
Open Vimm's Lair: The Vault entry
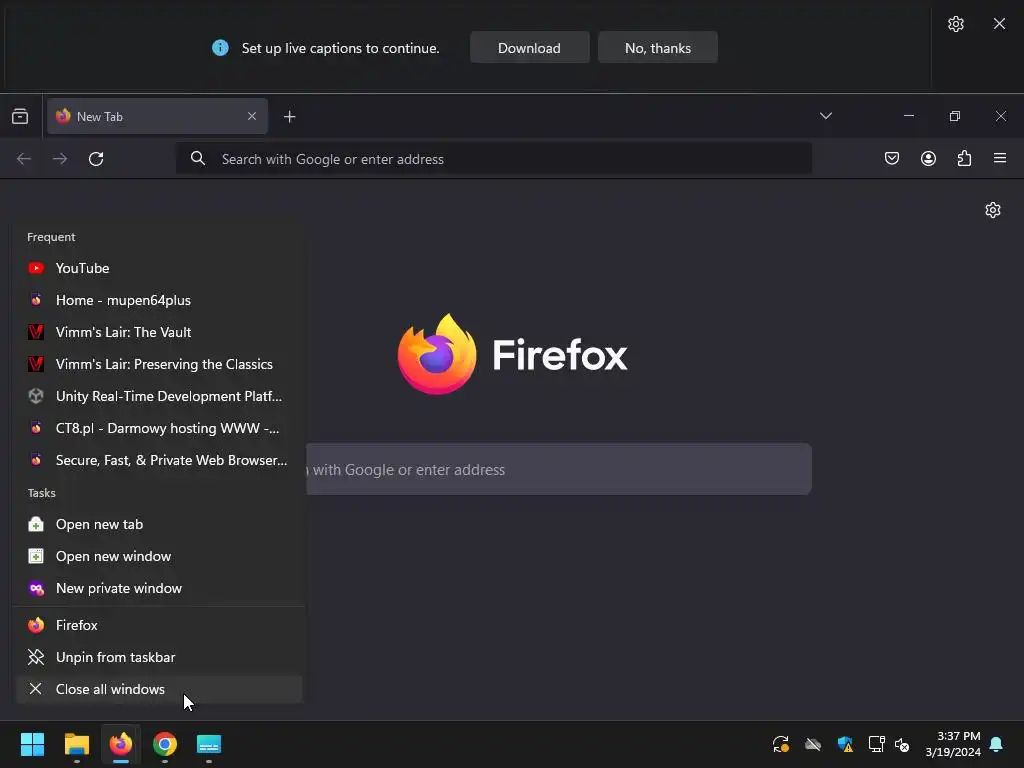click(x=159, y=332)
